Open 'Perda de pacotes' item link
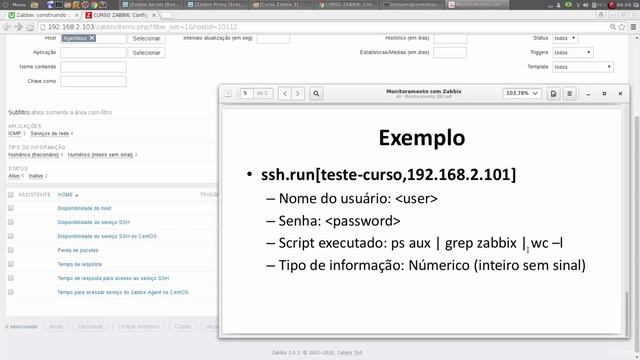Image resolution: width=640 pixels, height=360 pixels. click(78, 250)
